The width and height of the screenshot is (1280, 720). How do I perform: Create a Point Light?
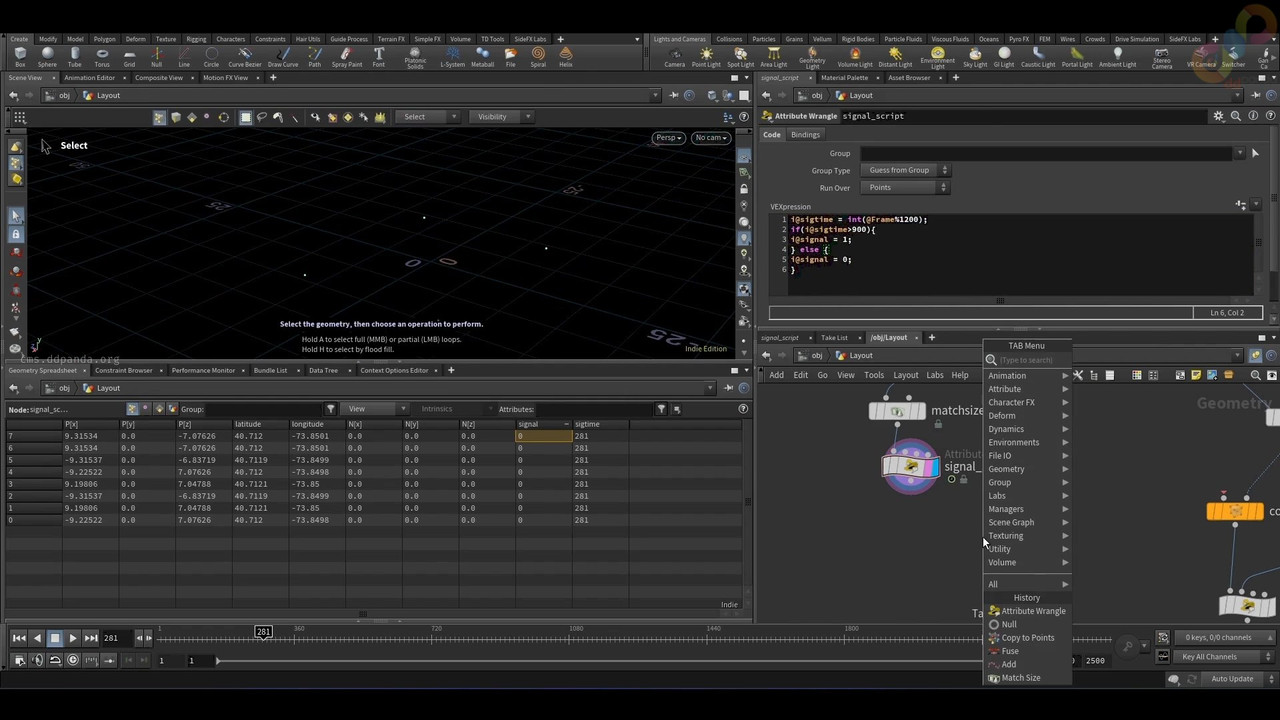point(706,57)
